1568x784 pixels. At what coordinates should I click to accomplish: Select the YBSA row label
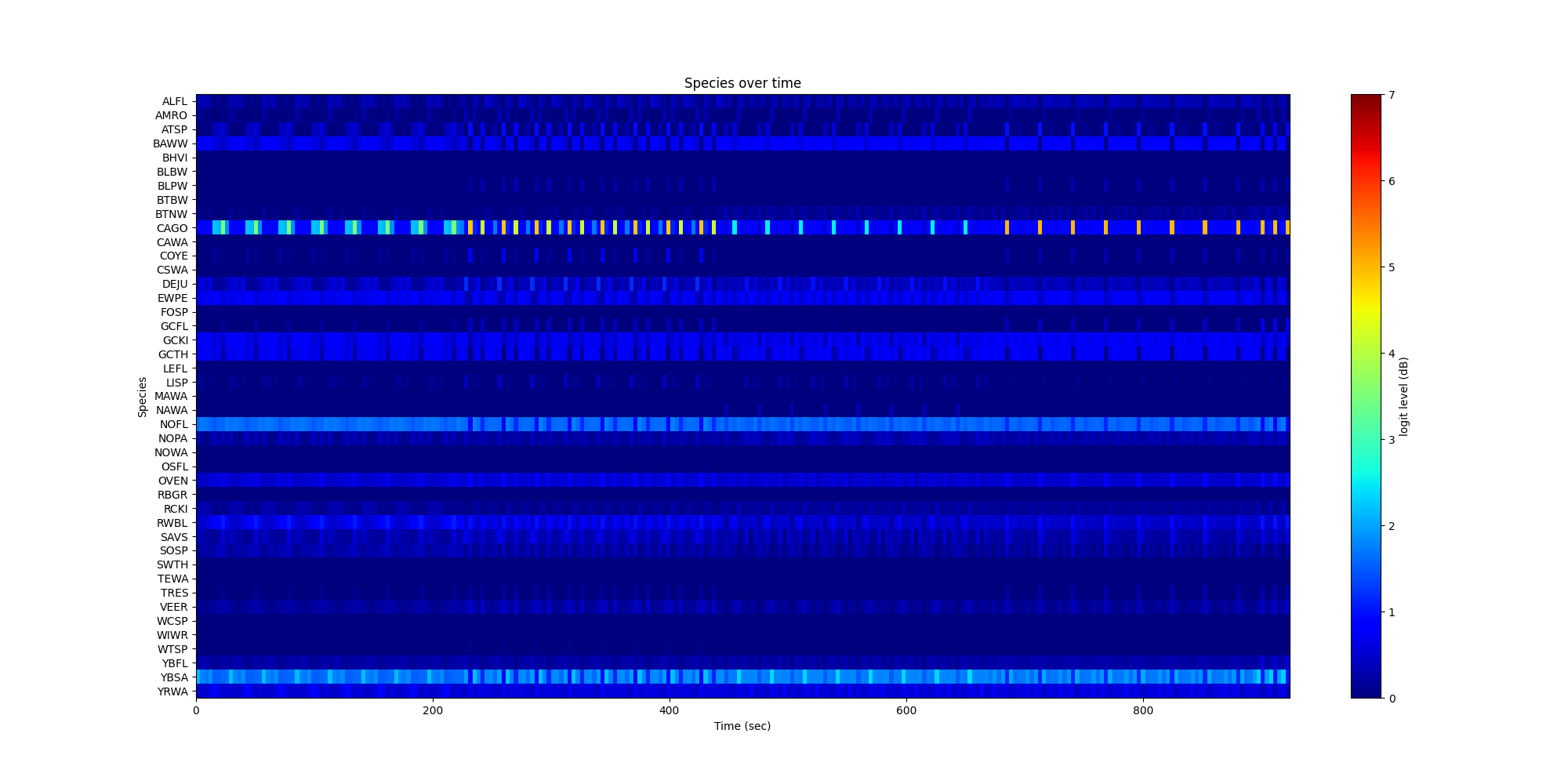coord(173,677)
